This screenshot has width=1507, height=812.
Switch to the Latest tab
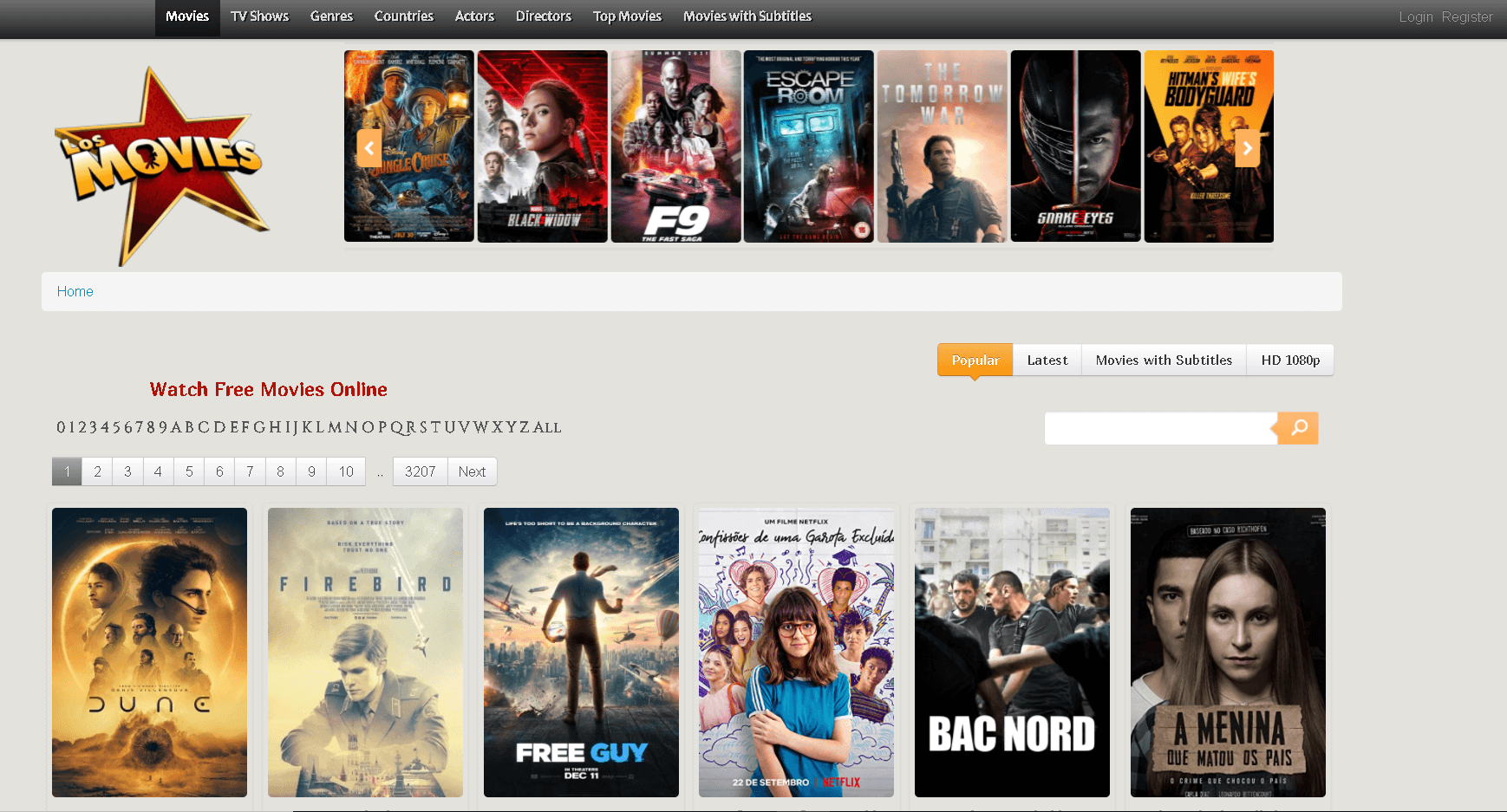tap(1047, 360)
